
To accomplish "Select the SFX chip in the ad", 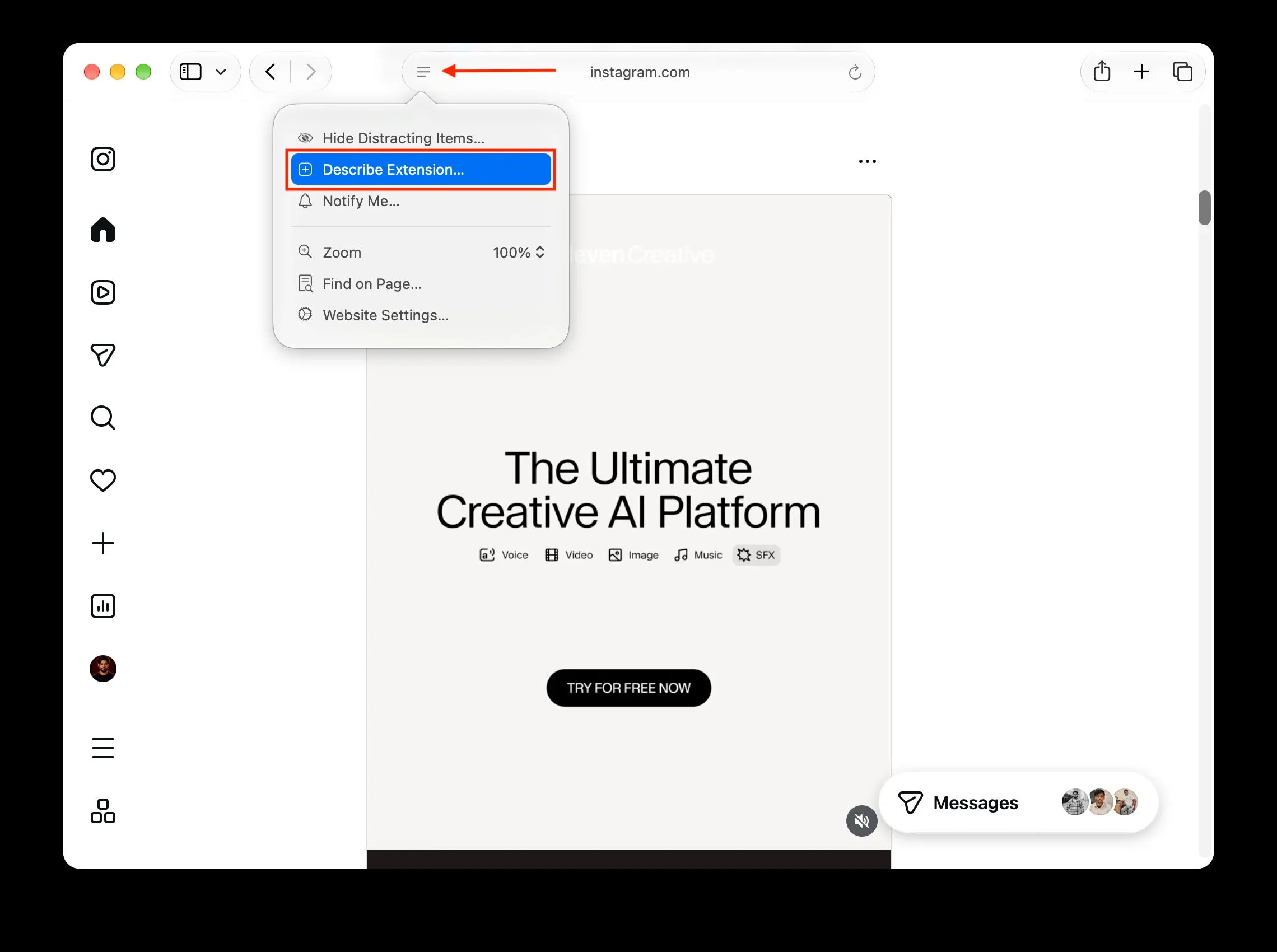I will [756, 555].
